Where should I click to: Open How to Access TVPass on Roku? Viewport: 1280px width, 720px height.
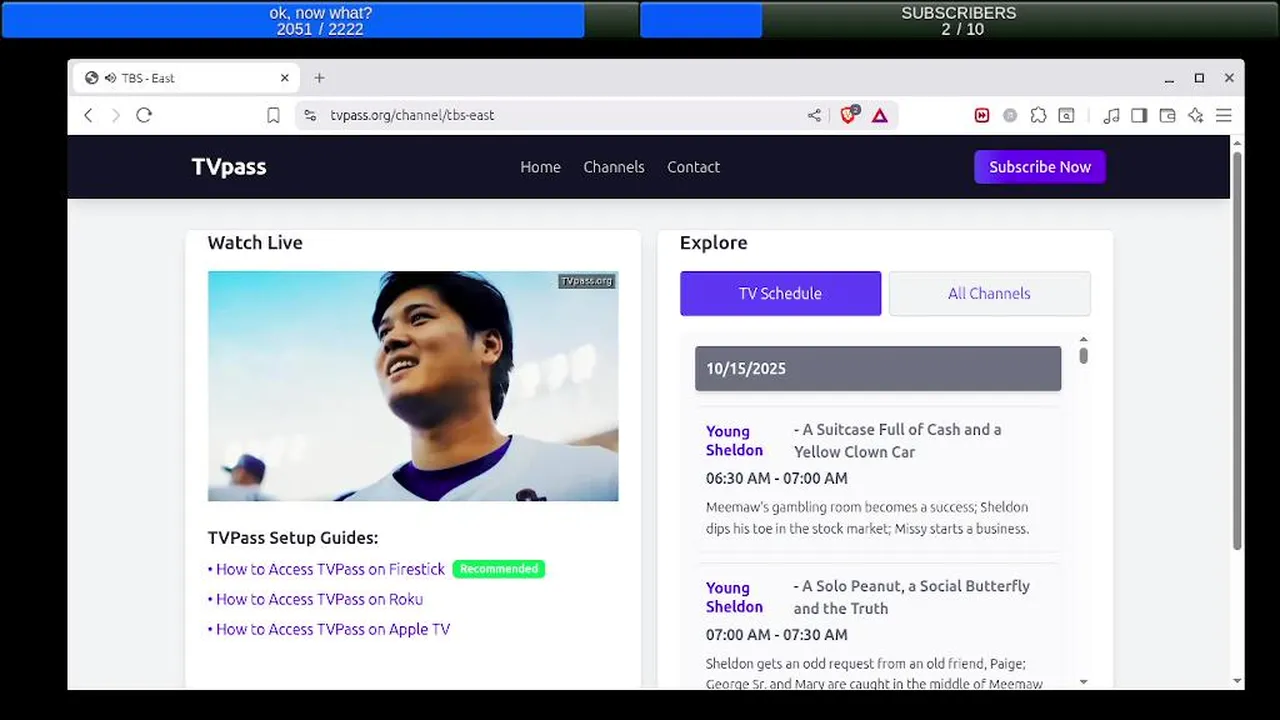(319, 599)
